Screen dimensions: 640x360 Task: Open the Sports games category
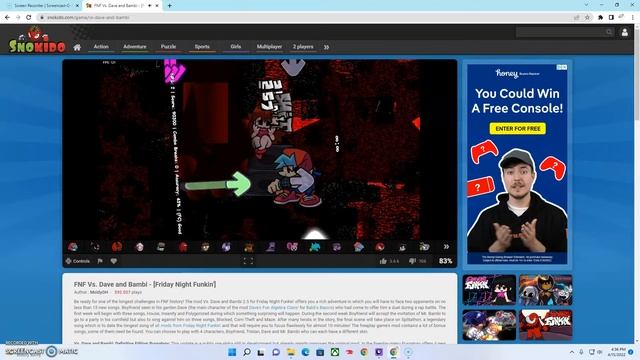tap(202, 47)
